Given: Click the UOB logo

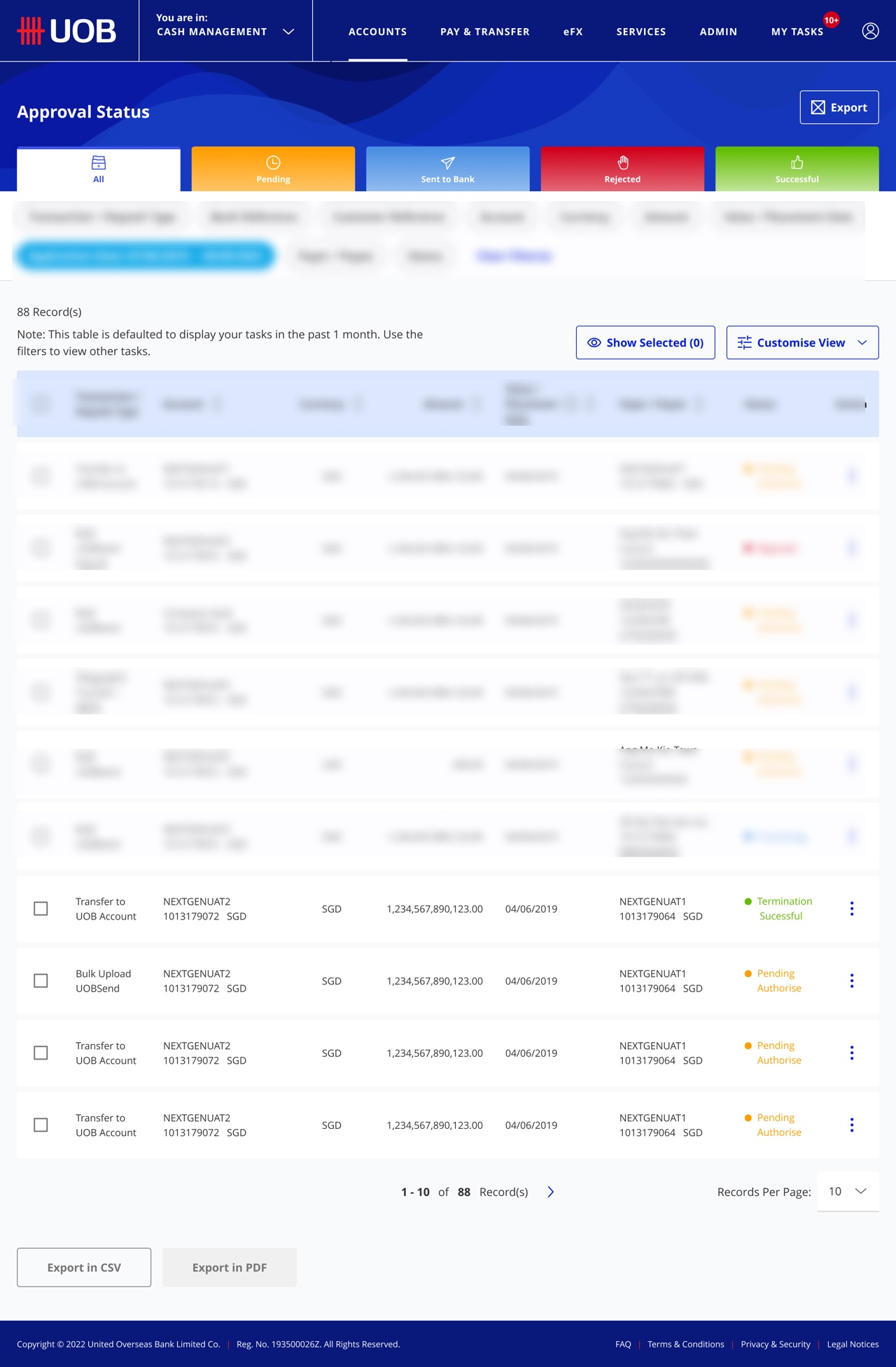Looking at the screenshot, I should (66, 31).
